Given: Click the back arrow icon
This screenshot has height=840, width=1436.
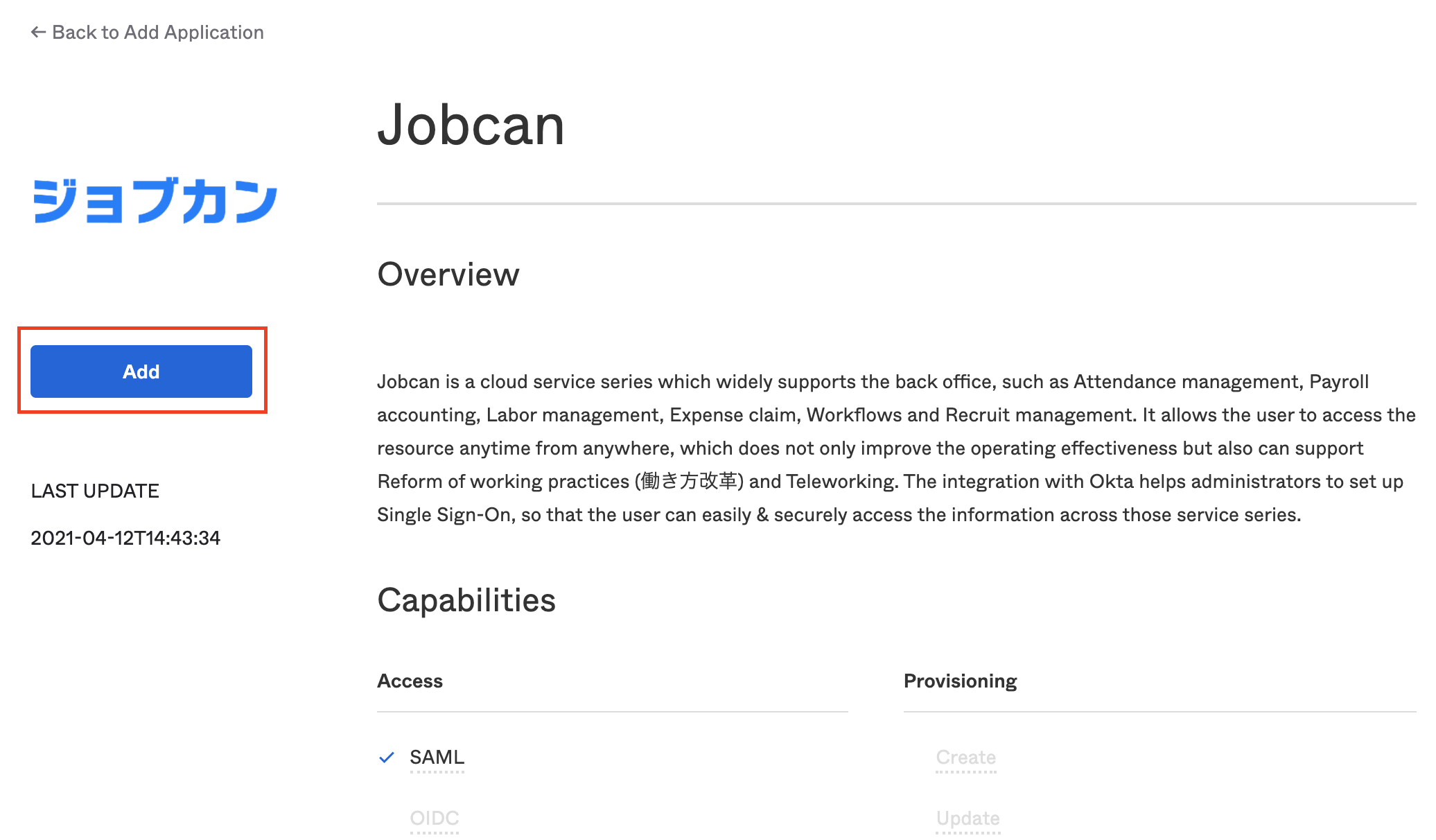Looking at the screenshot, I should (38, 32).
